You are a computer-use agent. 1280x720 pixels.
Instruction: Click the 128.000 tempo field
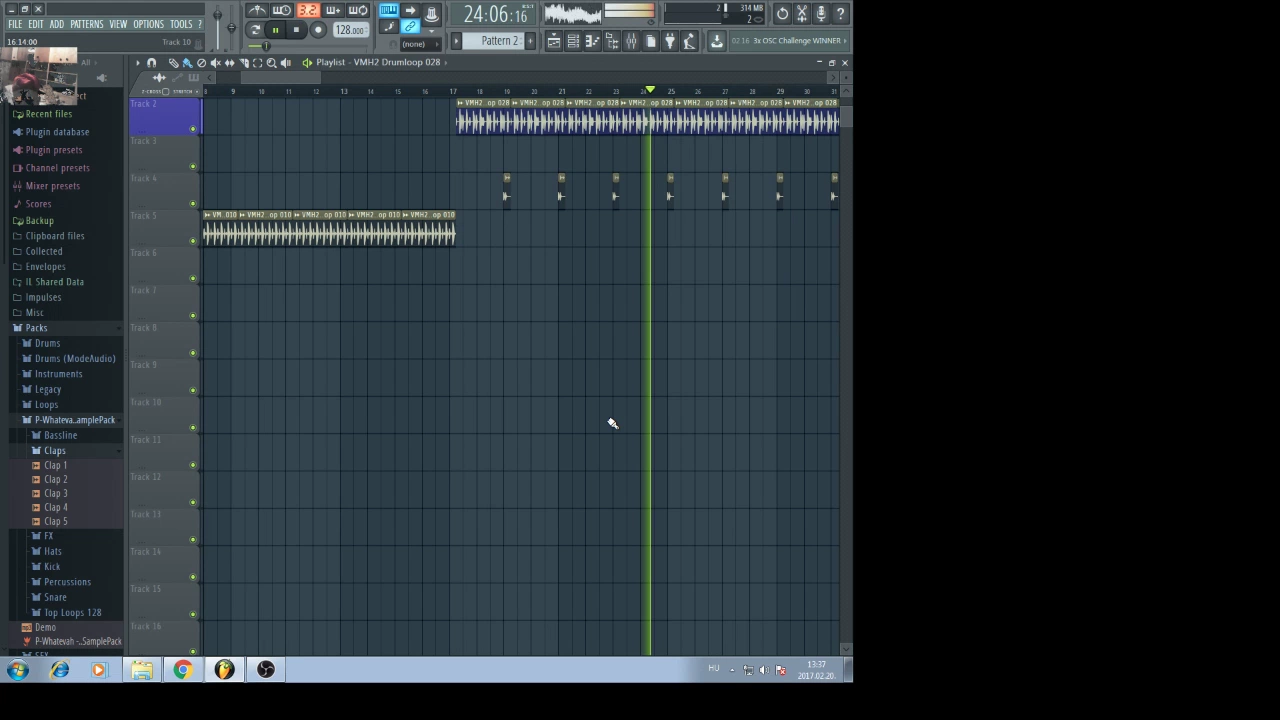(350, 30)
